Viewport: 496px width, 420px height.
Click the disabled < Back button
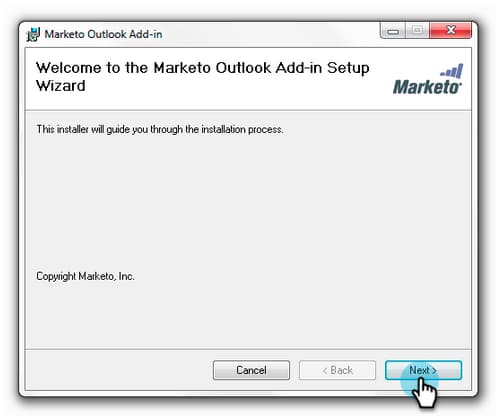337,370
